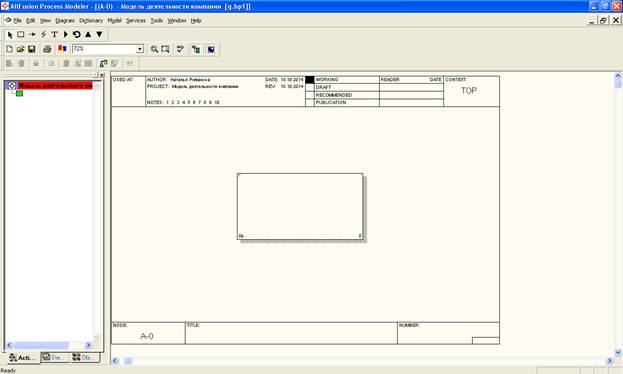Screen dimensions: 623x374
Task: Toggle the Model Explorer tree icon
Action: [196, 49]
